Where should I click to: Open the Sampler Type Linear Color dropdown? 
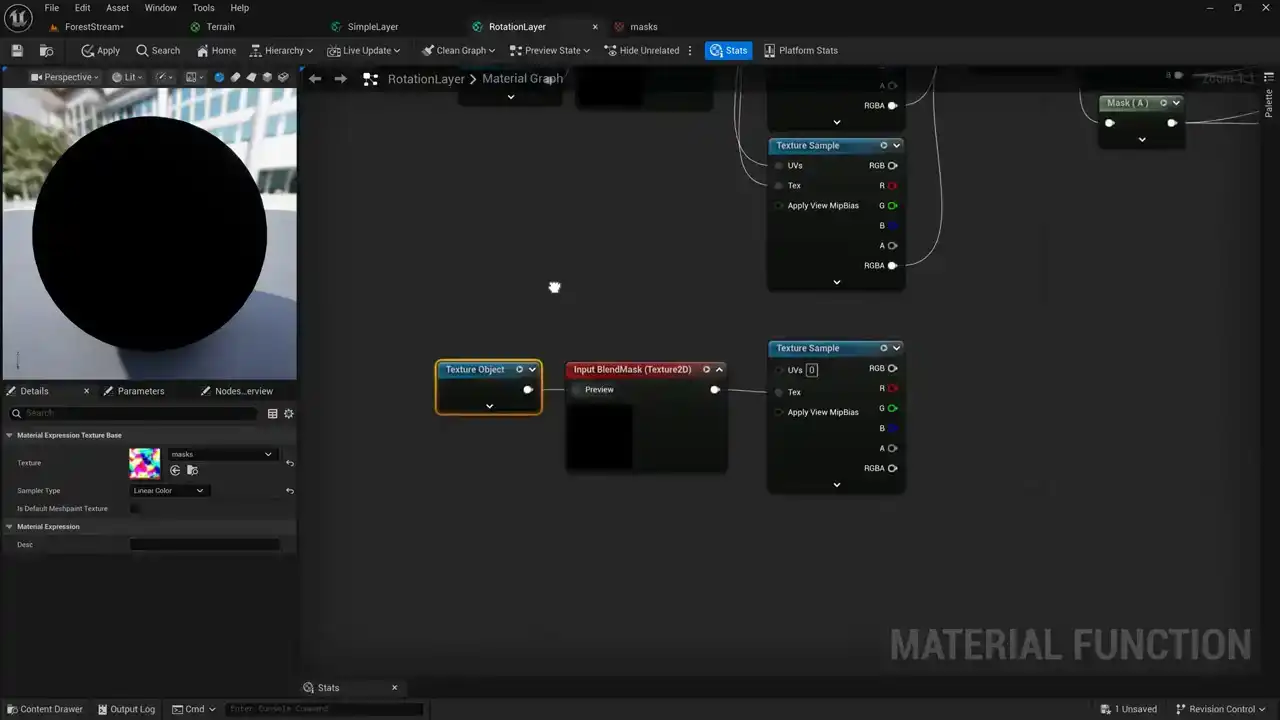coord(168,491)
